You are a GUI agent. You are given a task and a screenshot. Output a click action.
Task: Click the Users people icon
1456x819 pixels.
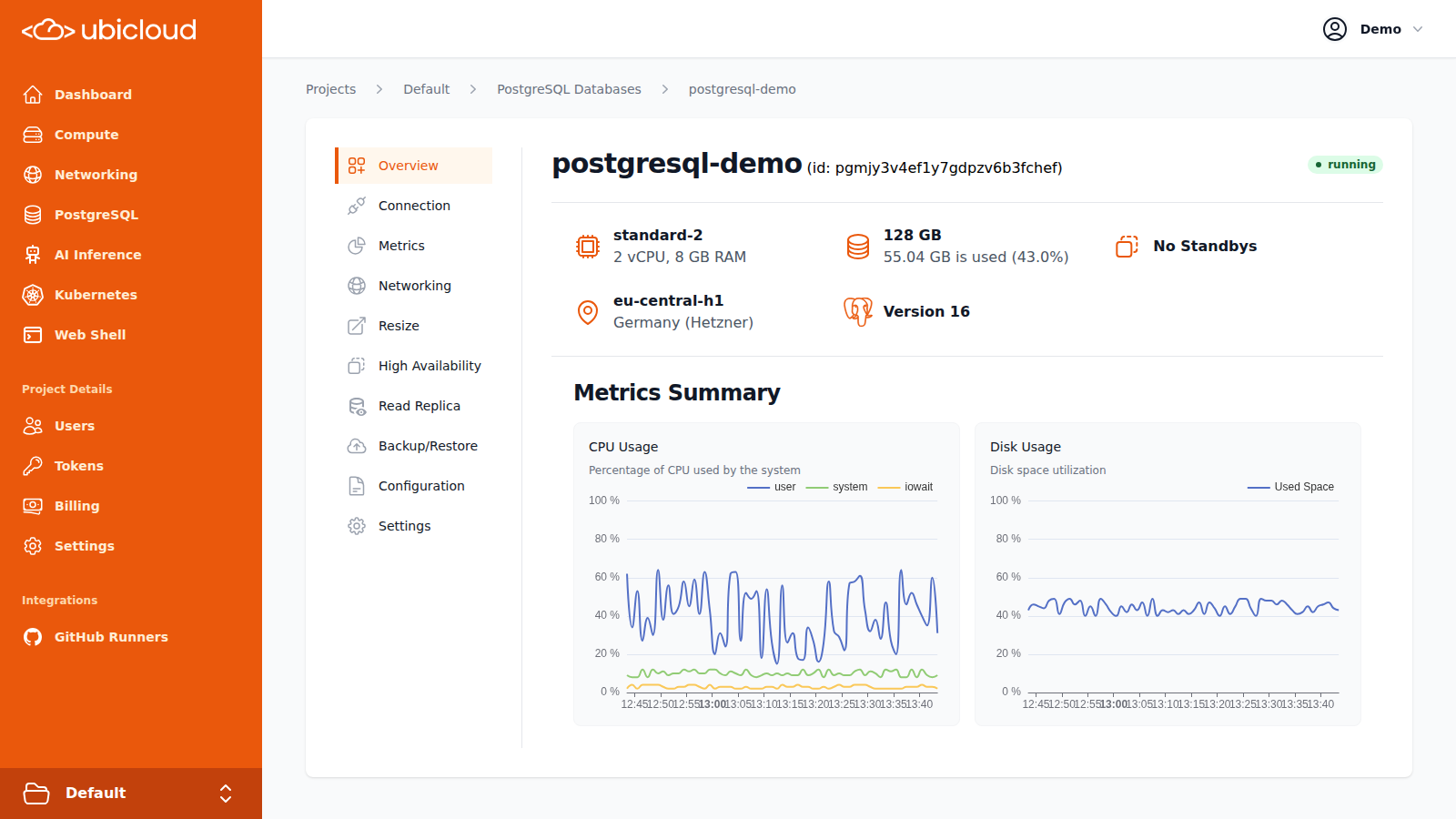pos(33,426)
